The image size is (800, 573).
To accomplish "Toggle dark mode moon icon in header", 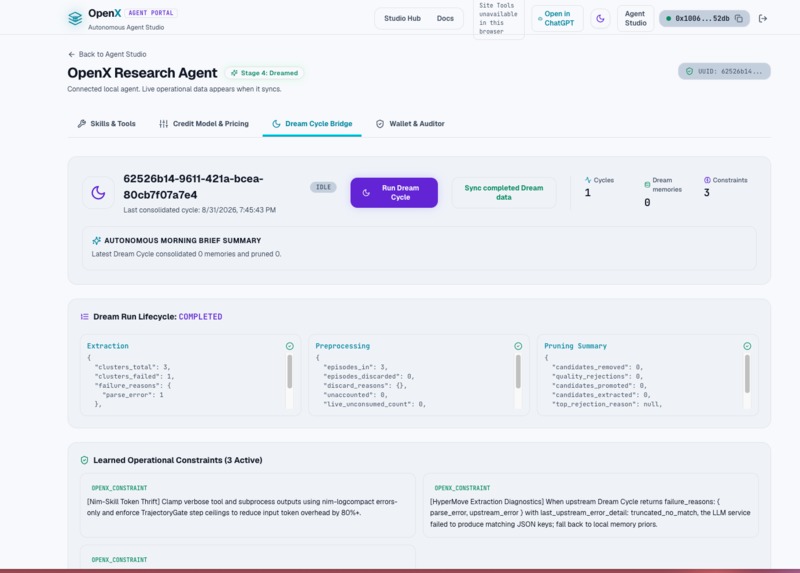I will 601,19.
